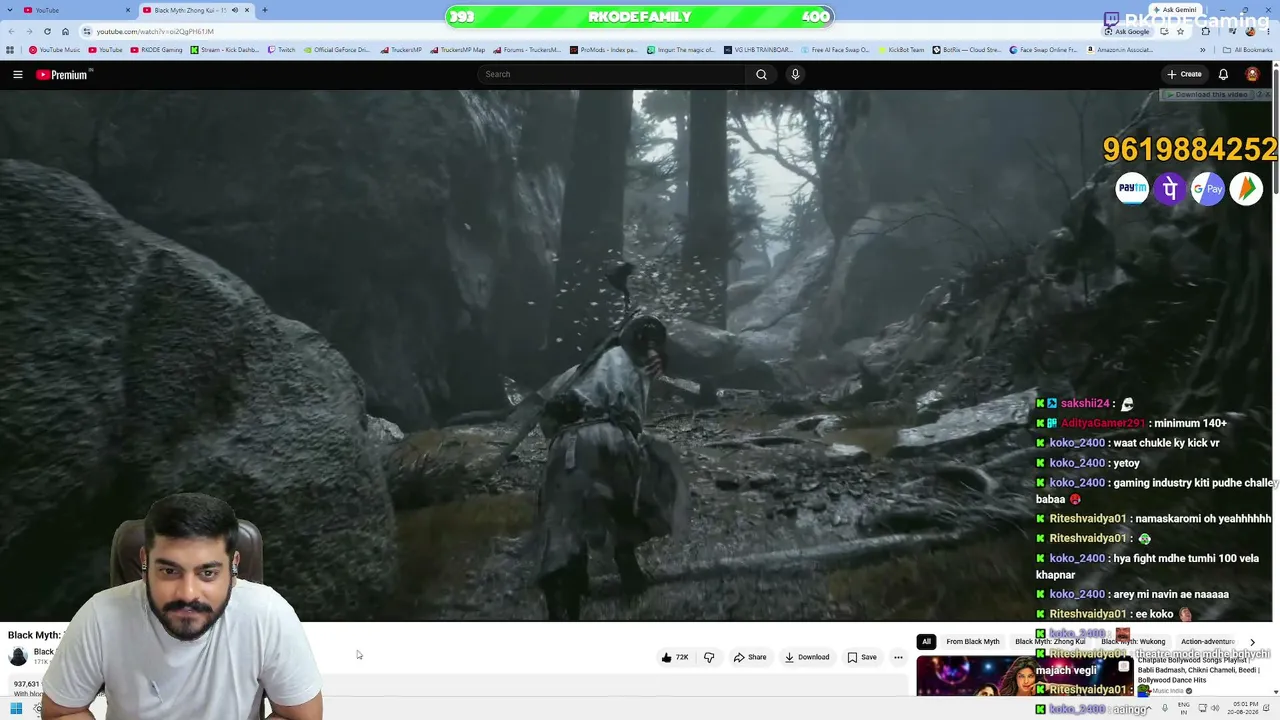Open the ENG IN language switcher
The image size is (1280, 720).
1184,708
